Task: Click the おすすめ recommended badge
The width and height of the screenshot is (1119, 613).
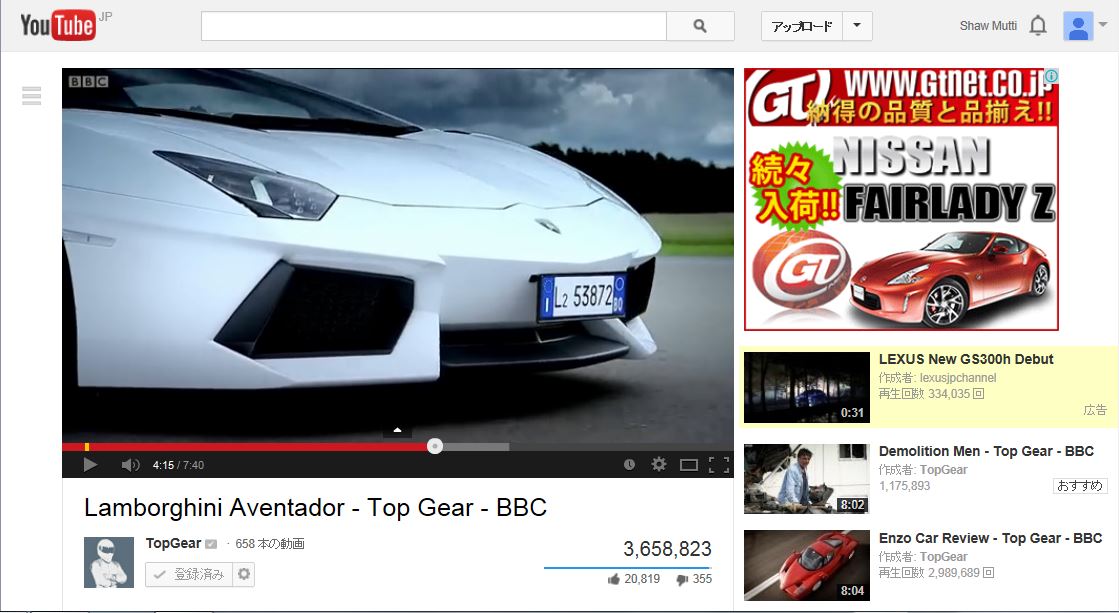Action: (x=1080, y=486)
